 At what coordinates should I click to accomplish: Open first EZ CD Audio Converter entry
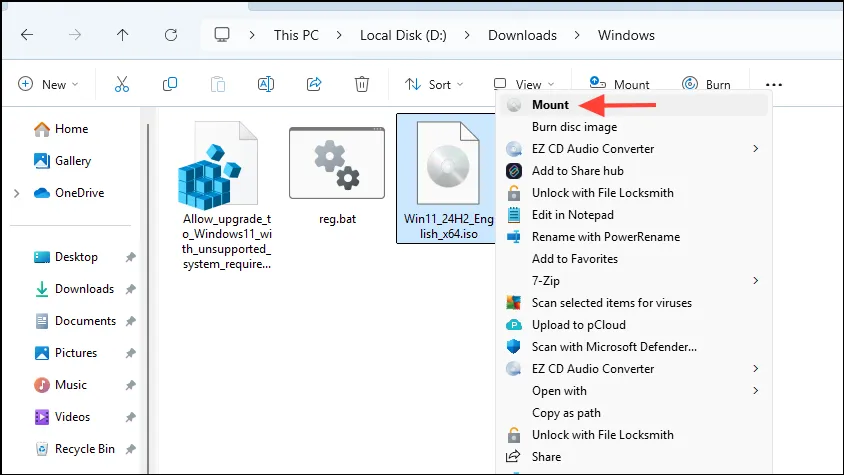pos(634,149)
